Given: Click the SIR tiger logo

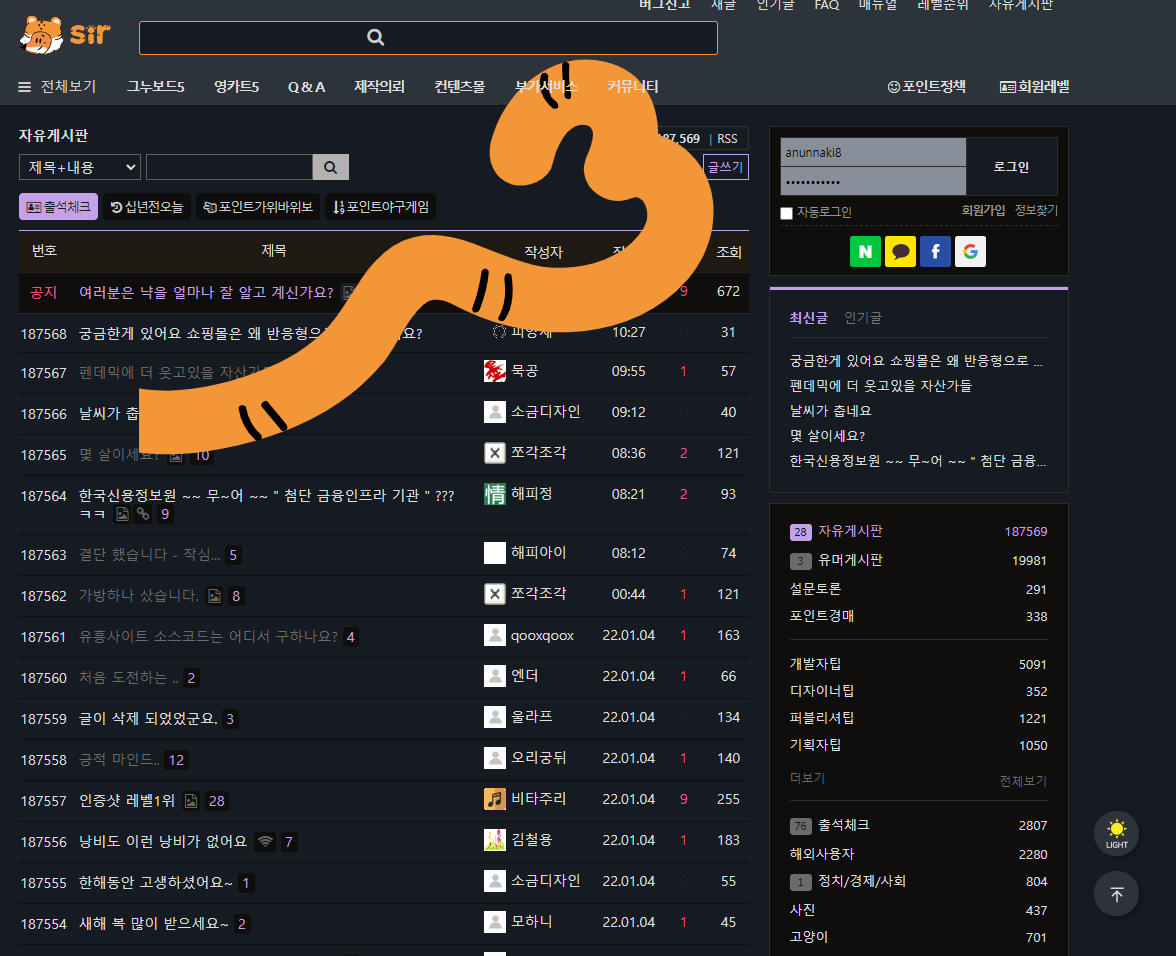Looking at the screenshot, I should [x=65, y=36].
